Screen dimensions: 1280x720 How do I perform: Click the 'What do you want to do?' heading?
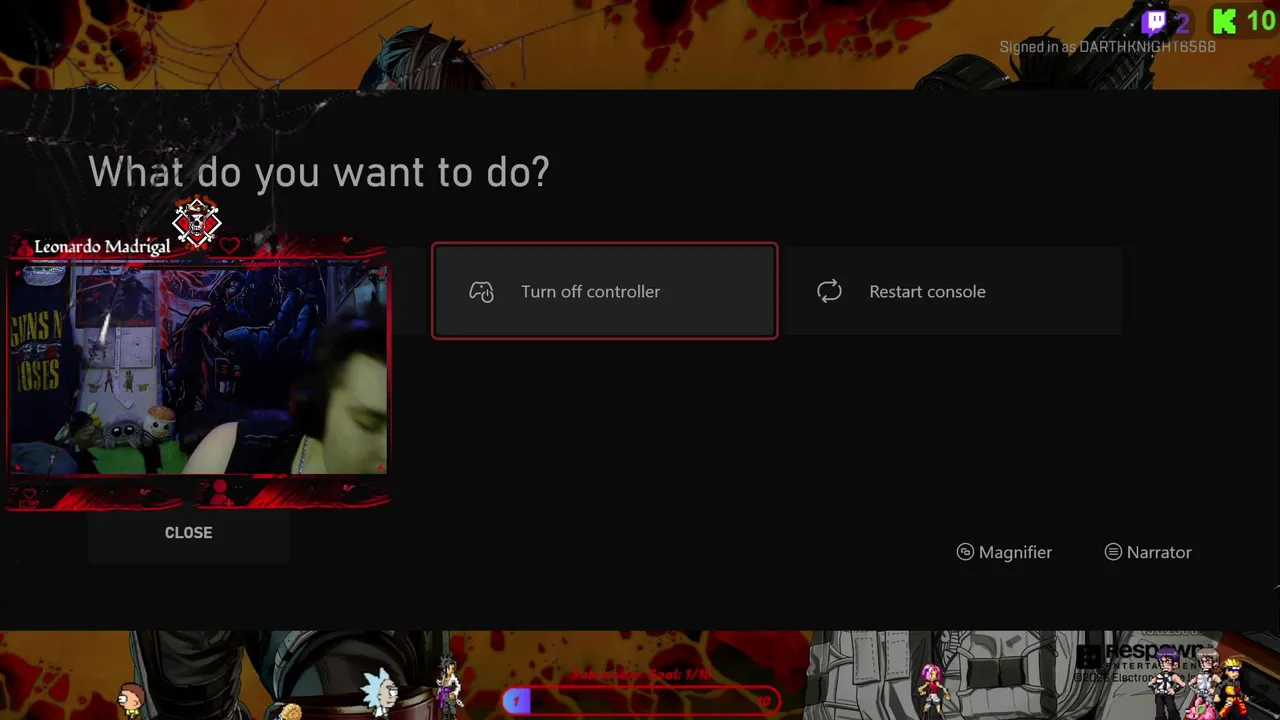tap(319, 172)
